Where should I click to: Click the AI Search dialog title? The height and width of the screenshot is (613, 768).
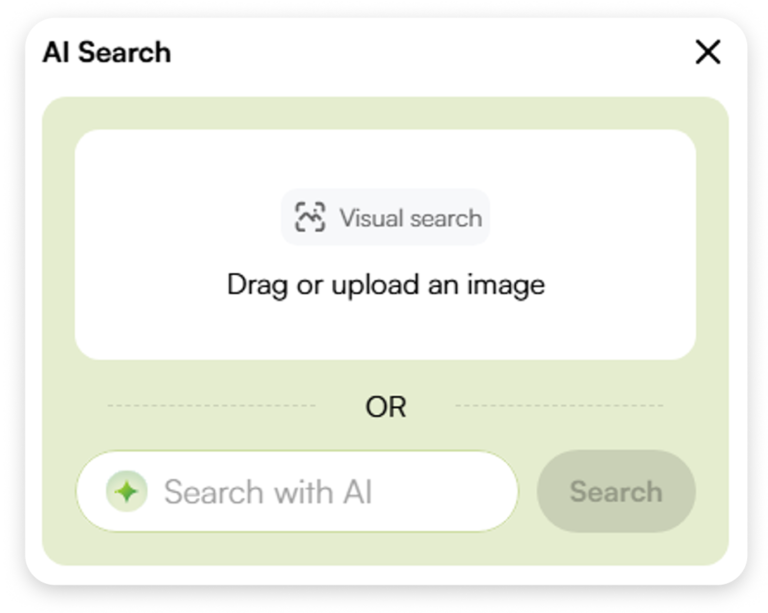[107, 52]
